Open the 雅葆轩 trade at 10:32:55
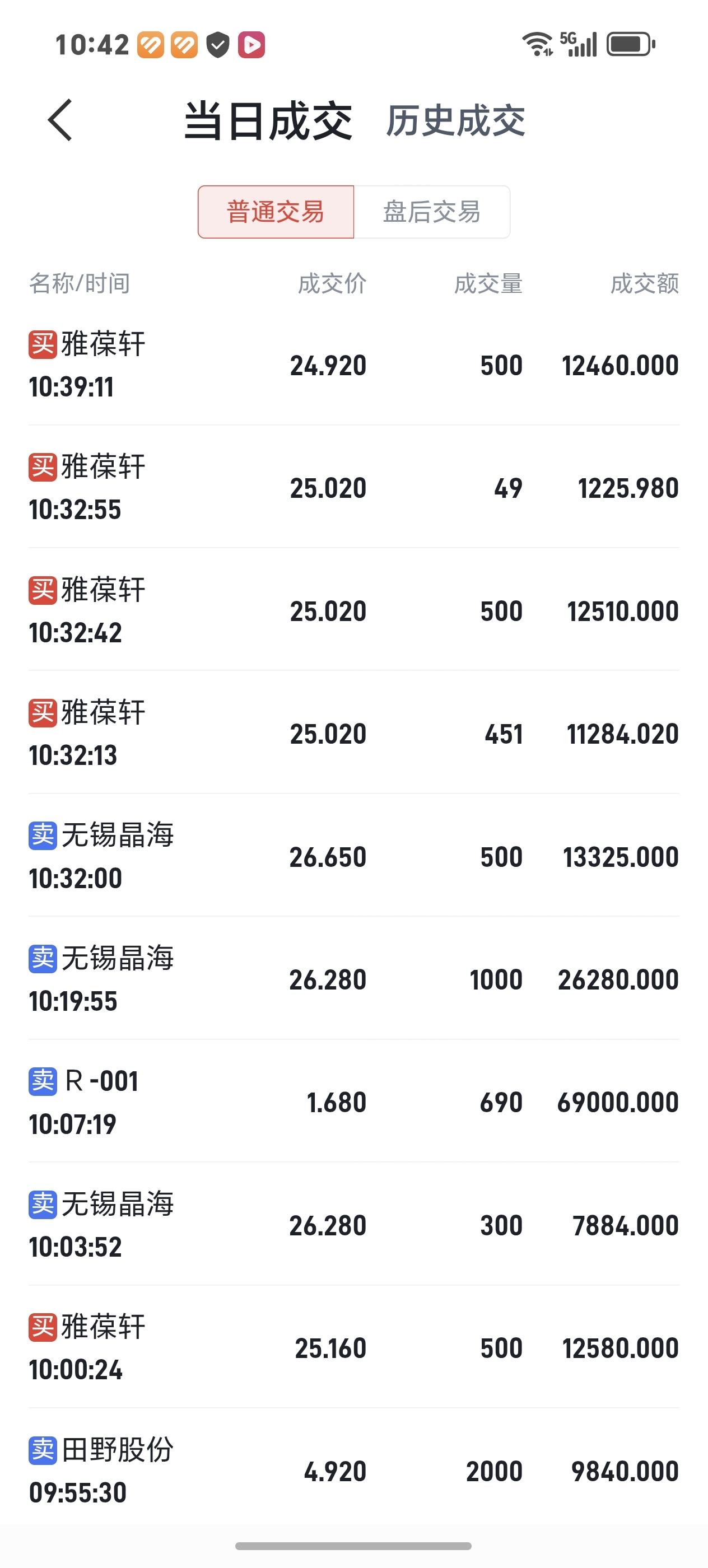This screenshot has width=708, height=1568. (x=353, y=488)
